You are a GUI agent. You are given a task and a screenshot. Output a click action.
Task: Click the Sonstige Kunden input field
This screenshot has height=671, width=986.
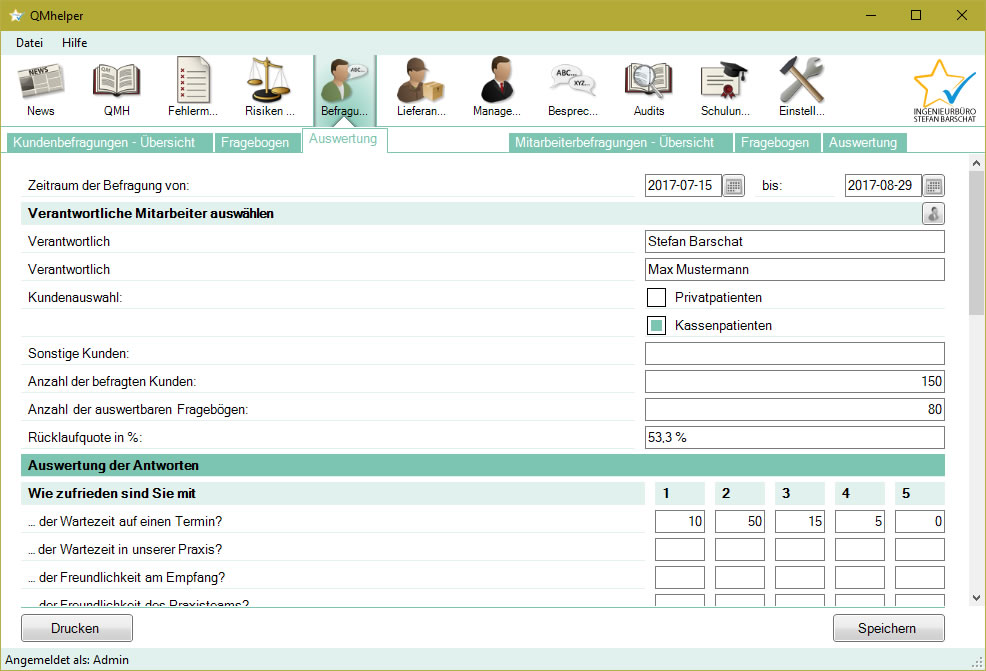[x=794, y=353]
